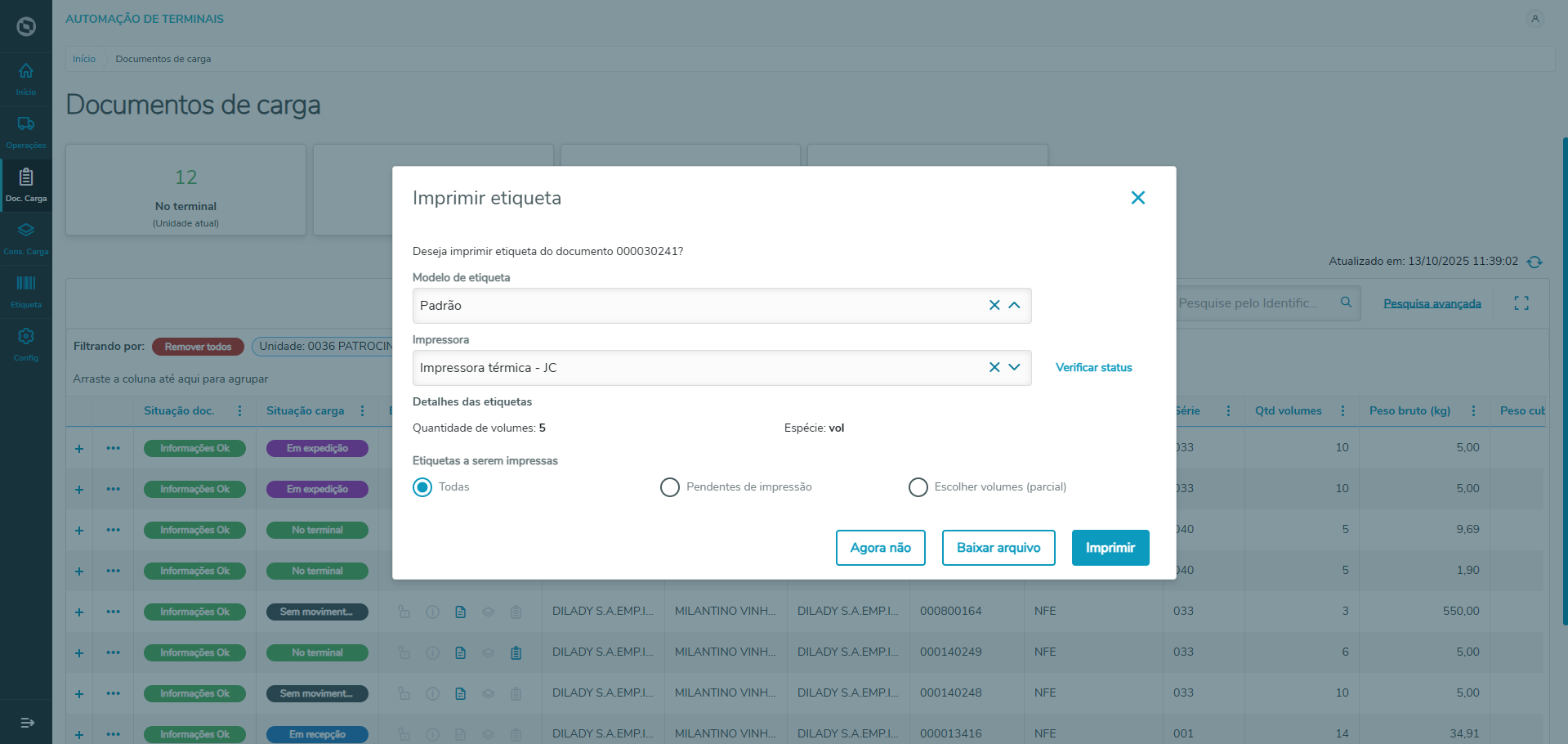Click the Baixar arquivo button
The height and width of the screenshot is (744, 1568).
pyautogui.click(x=998, y=548)
